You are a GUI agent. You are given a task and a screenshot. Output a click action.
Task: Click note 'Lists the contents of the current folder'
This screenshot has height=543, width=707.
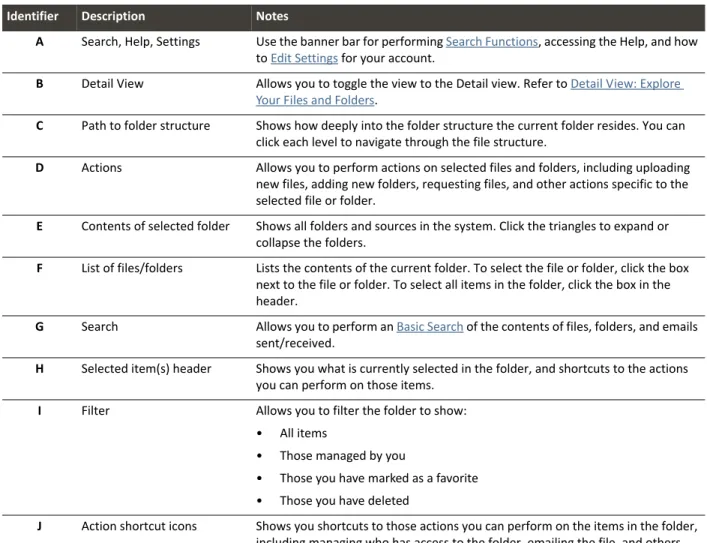pyautogui.click(x=473, y=285)
